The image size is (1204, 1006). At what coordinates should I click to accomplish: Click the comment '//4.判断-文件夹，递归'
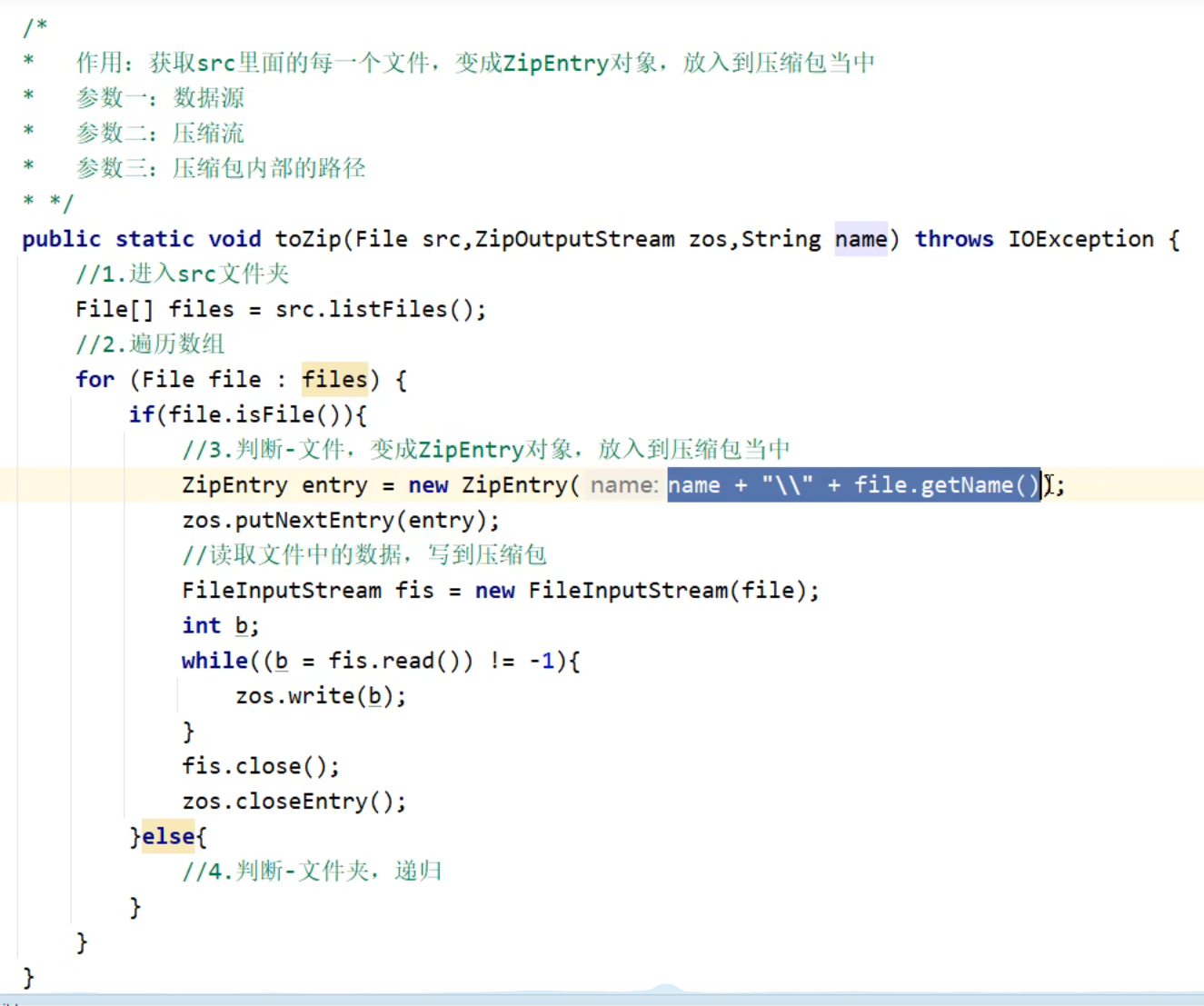312,872
